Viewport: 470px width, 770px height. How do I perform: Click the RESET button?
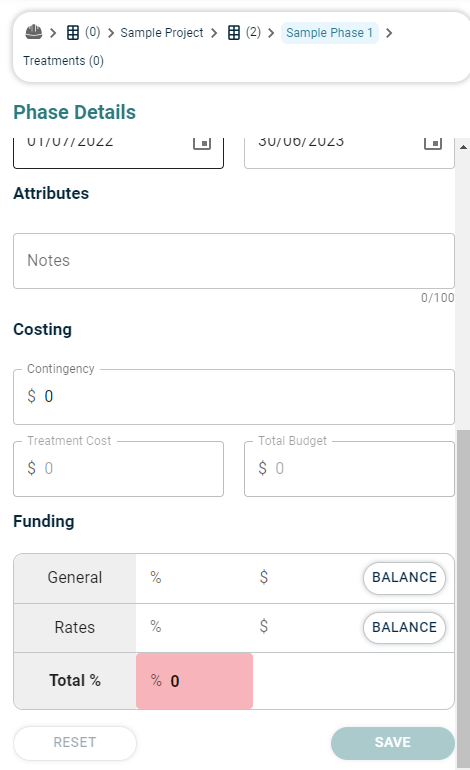[x=75, y=742]
